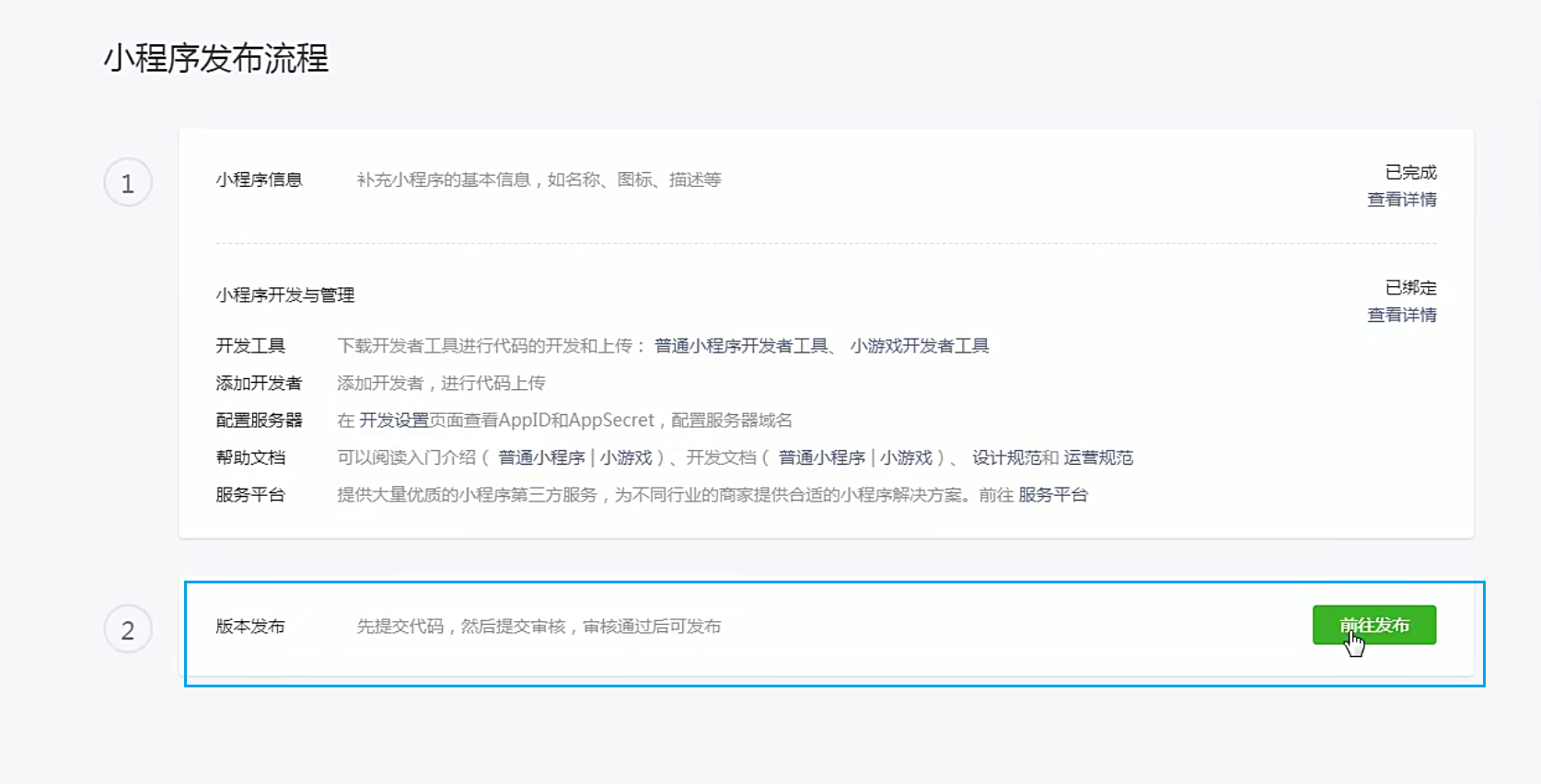The height and width of the screenshot is (784, 1541).
Task: Open the 小游戏开发者工具 download link
Action: (919, 346)
